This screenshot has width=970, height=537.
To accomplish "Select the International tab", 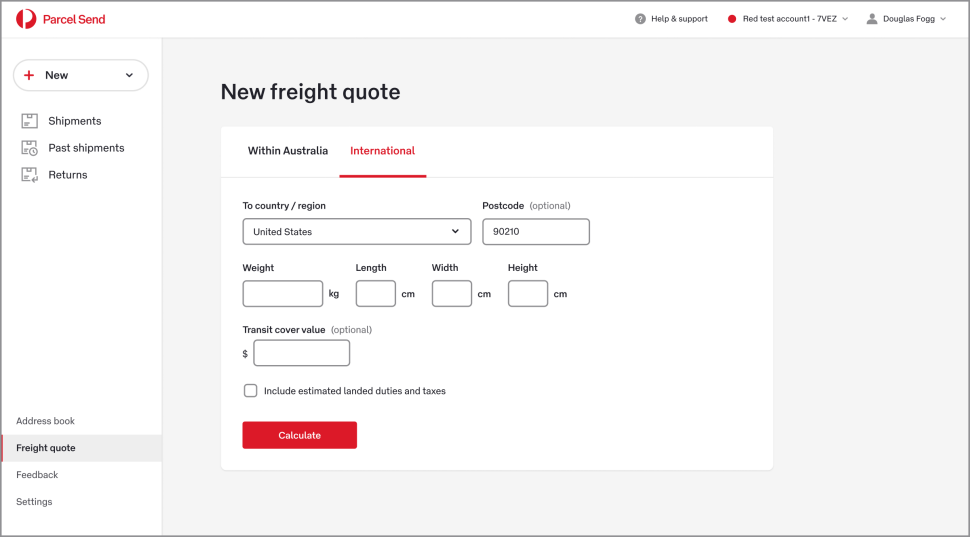I will (x=382, y=151).
